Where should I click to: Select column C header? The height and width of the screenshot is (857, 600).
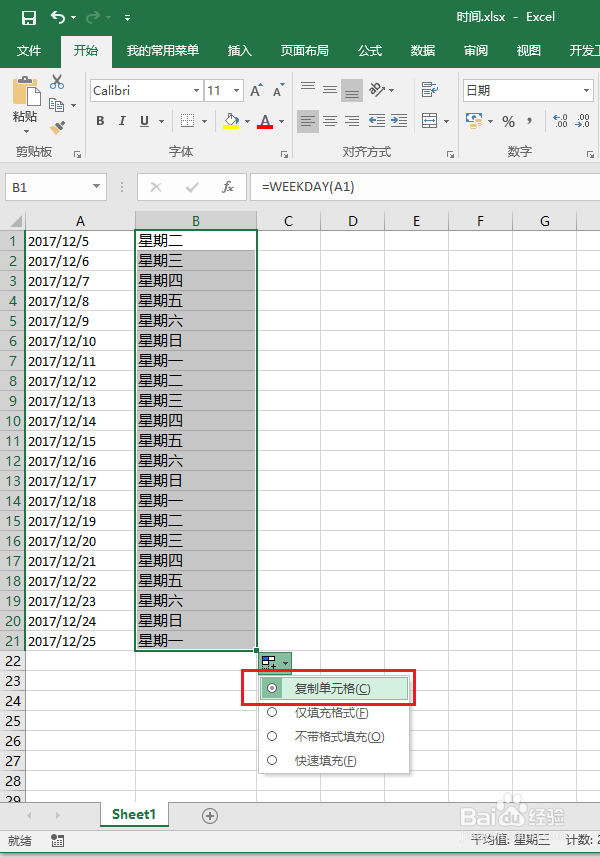289,221
